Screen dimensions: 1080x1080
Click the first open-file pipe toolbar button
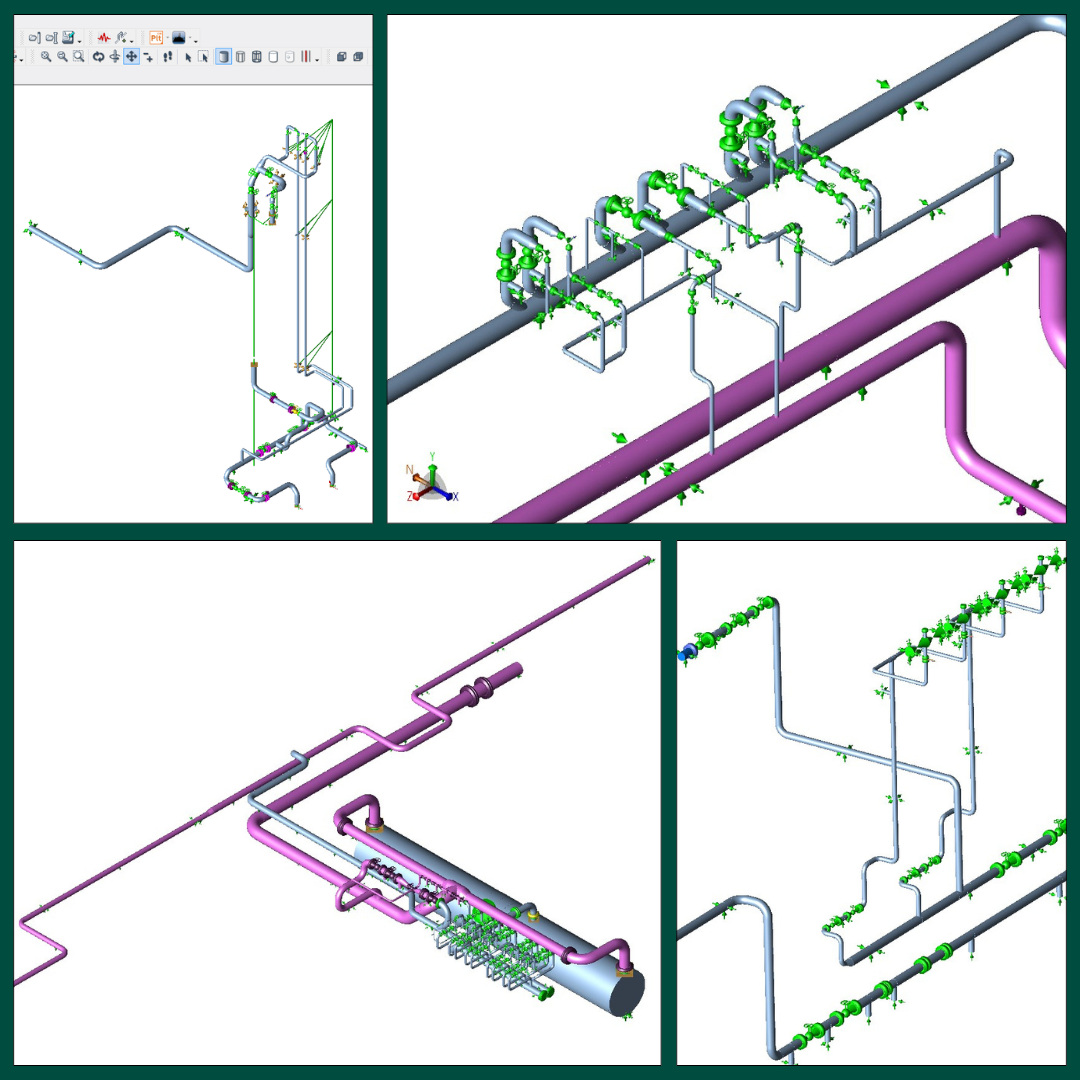click(x=33, y=37)
